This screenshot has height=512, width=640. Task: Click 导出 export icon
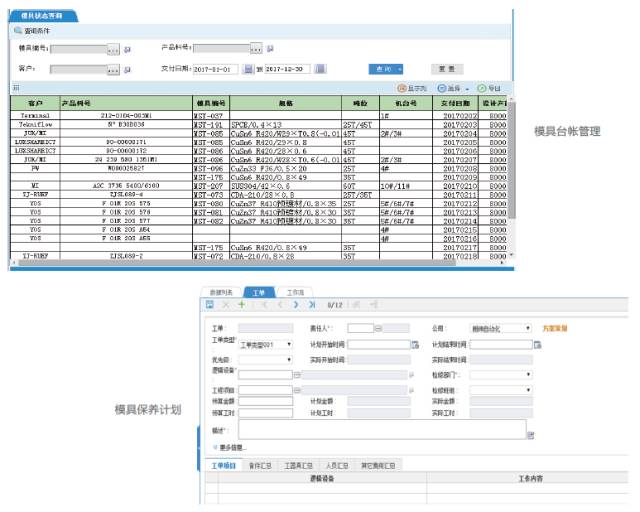coord(482,88)
